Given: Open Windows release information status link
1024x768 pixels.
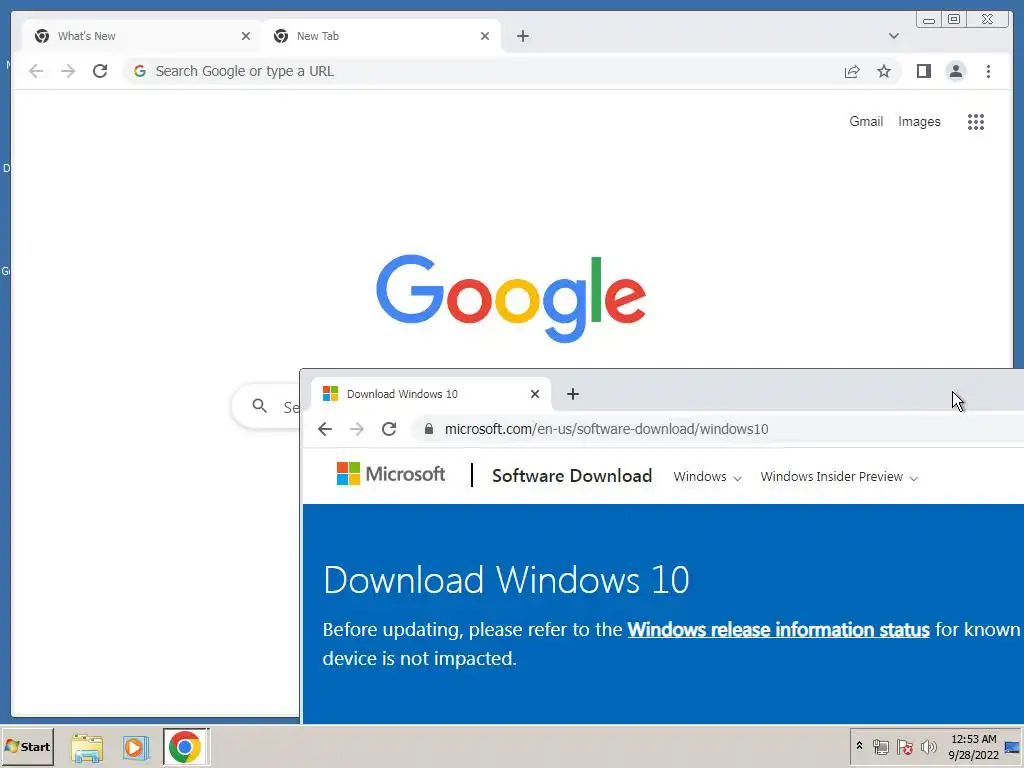Looking at the screenshot, I should coord(778,630).
